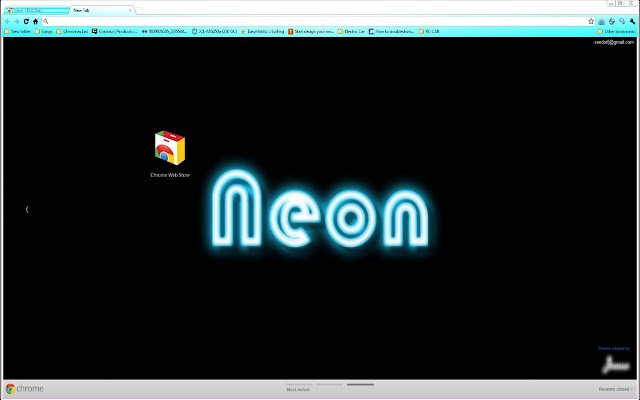Click the second extension icon in toolbar
Image resolution: width=640 pixels, height=400 pixels.
pos(612,21)
